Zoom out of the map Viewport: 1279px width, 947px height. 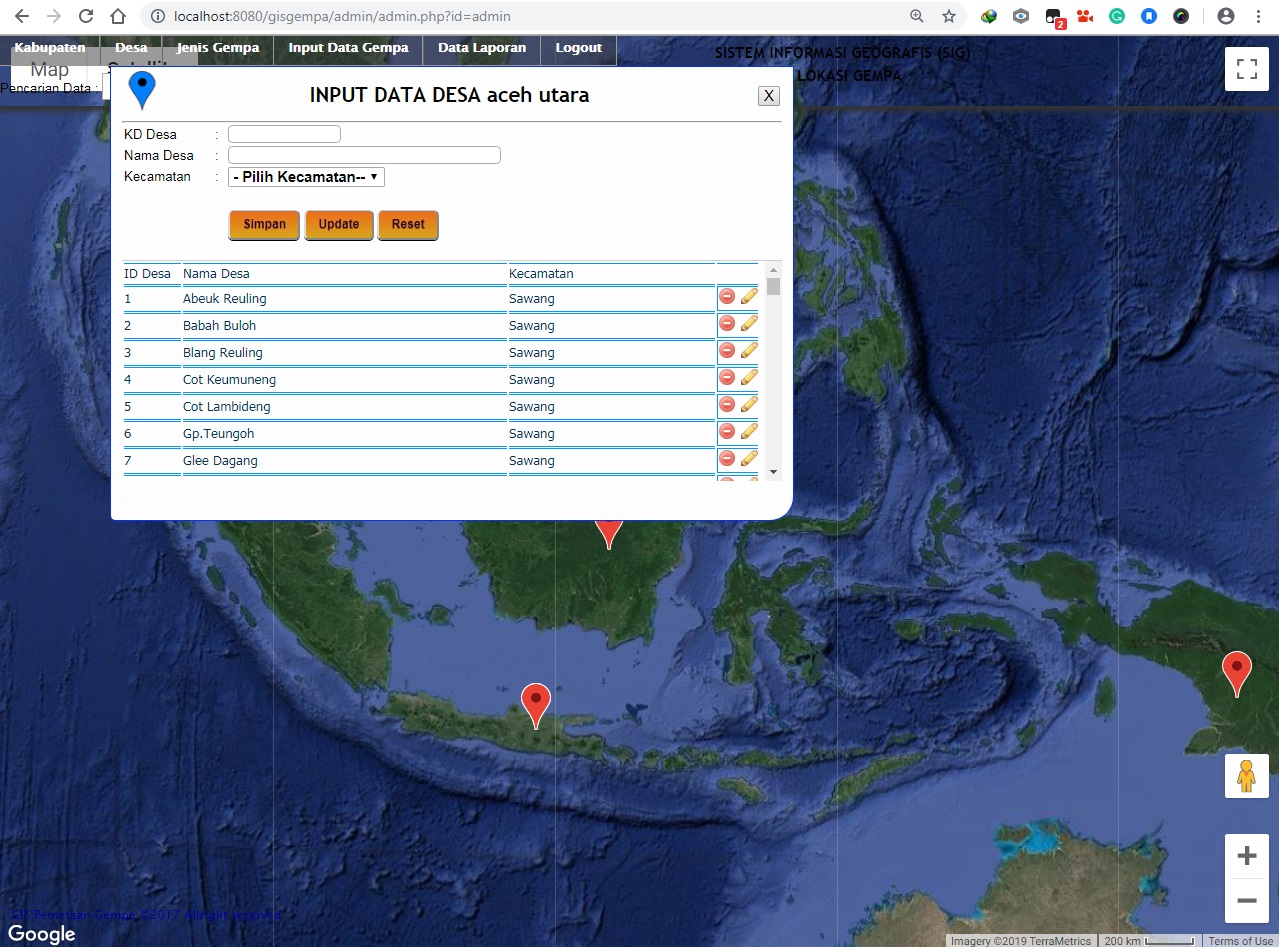point(1246,900)
